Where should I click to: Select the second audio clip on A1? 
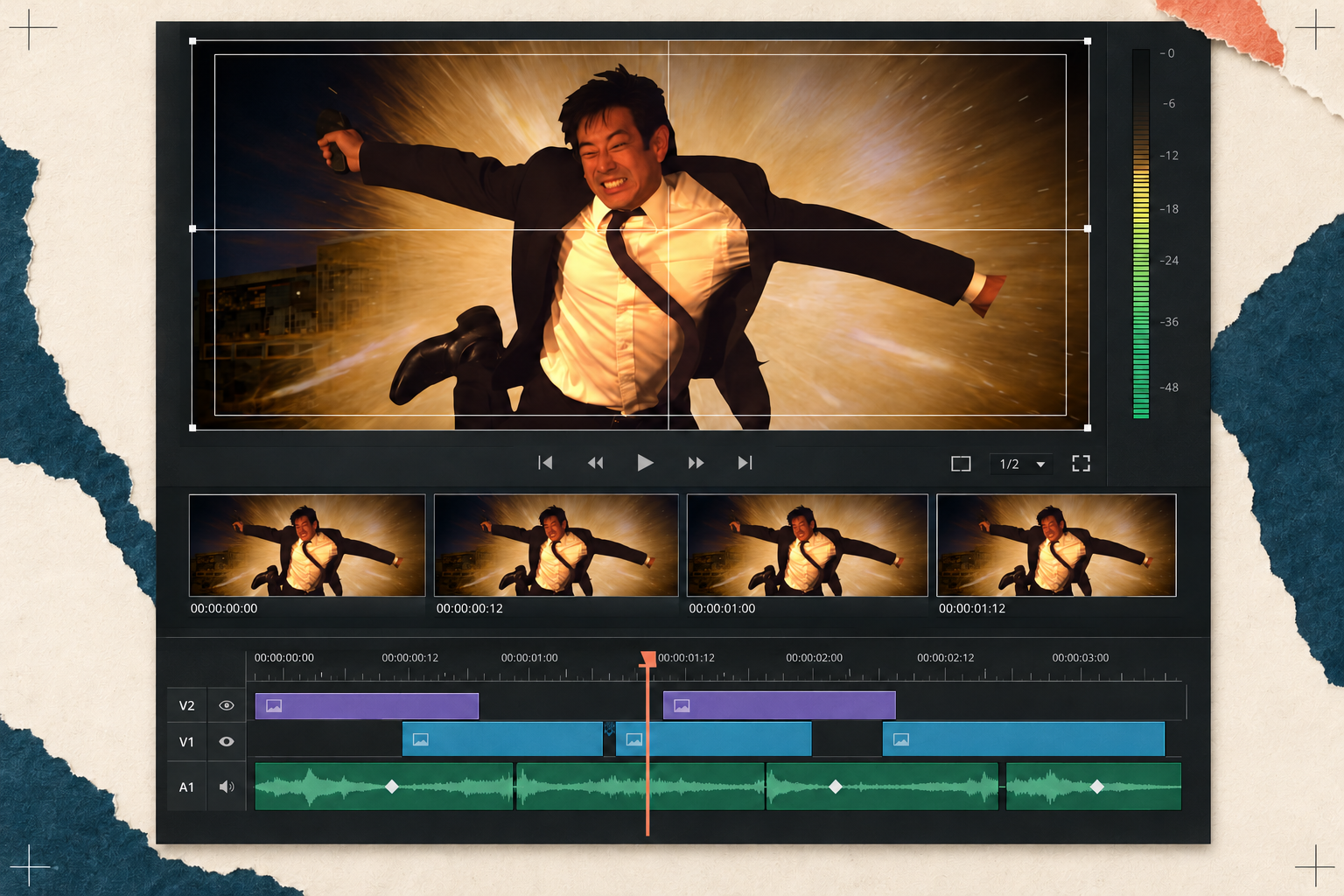point(640,786)
